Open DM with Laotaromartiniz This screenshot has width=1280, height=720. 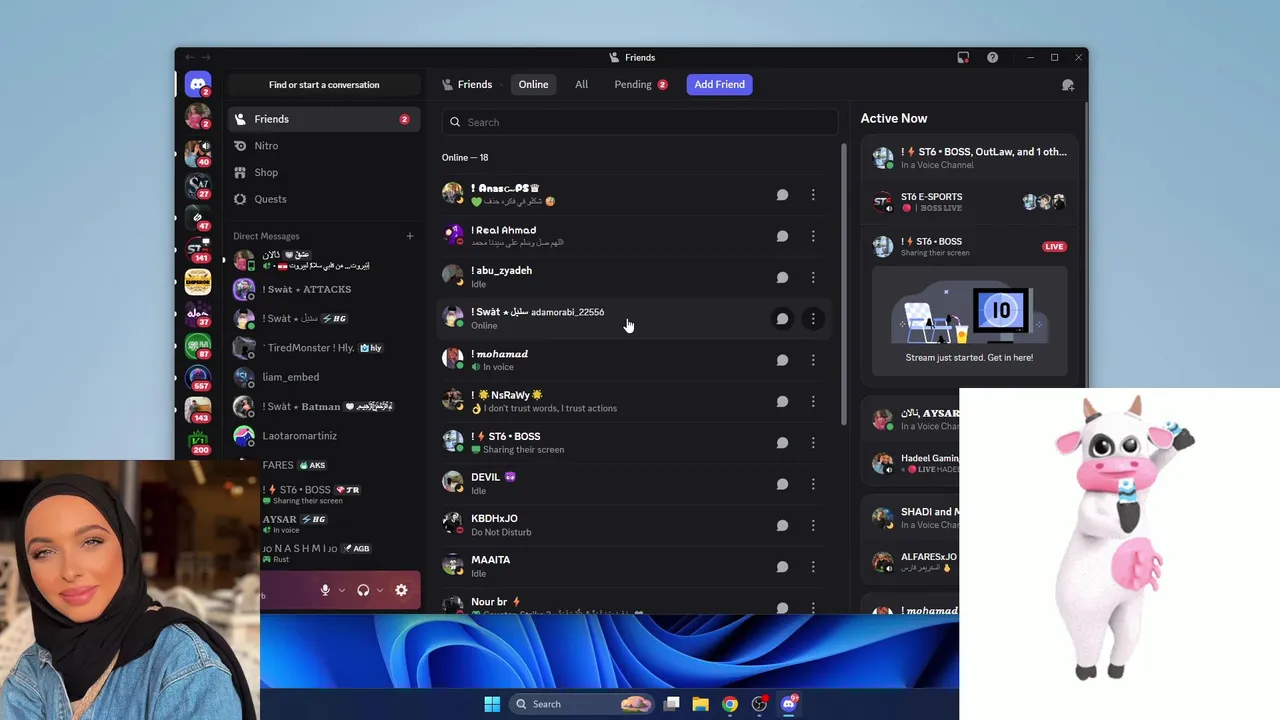[x=323, y=436]
